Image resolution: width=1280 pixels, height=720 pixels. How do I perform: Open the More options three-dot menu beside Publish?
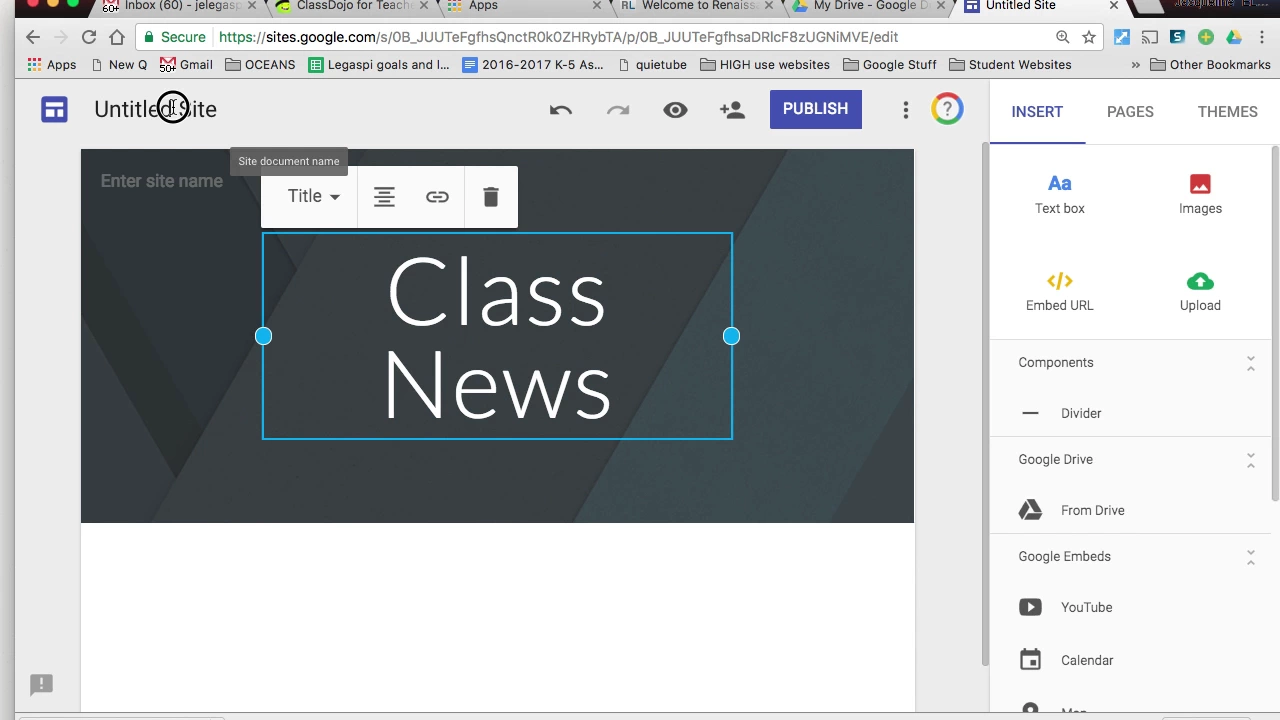click(x=906, y=110)
